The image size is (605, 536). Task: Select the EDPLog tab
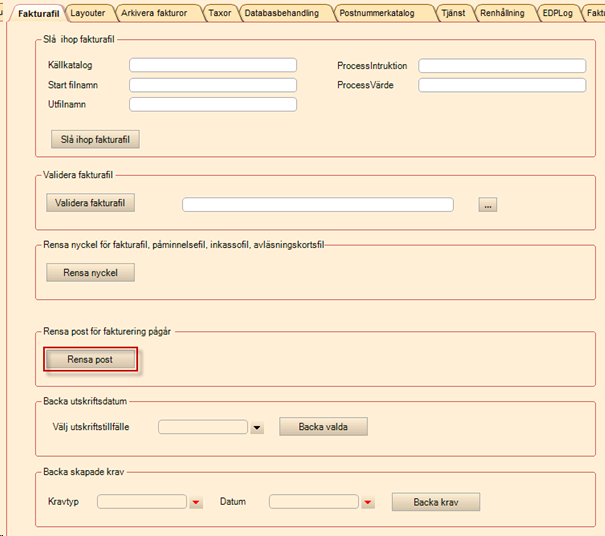point(558,13)
